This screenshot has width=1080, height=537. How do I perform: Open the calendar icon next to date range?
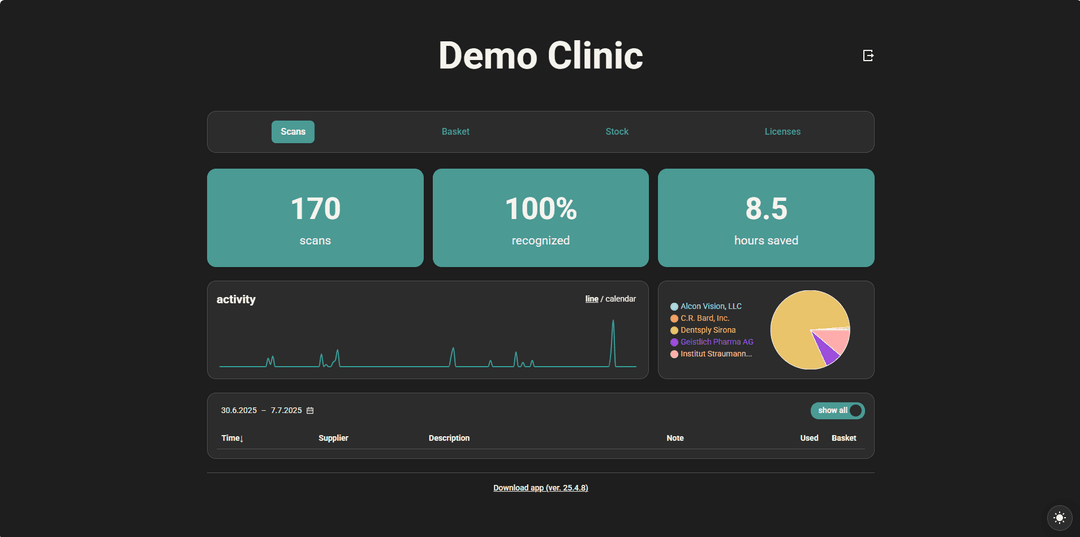coord(310,410)
